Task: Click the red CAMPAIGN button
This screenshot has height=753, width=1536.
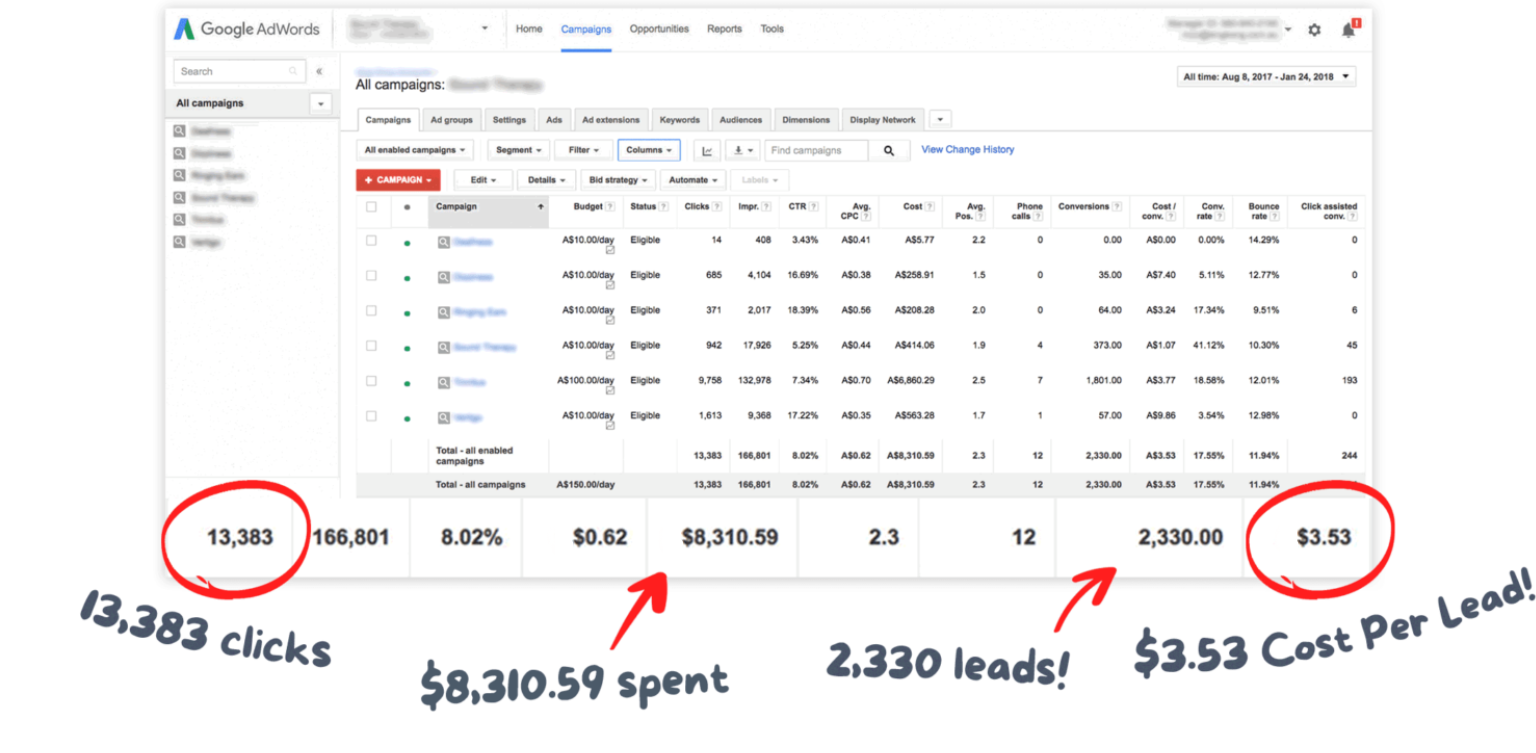Action: coord(398,180)
